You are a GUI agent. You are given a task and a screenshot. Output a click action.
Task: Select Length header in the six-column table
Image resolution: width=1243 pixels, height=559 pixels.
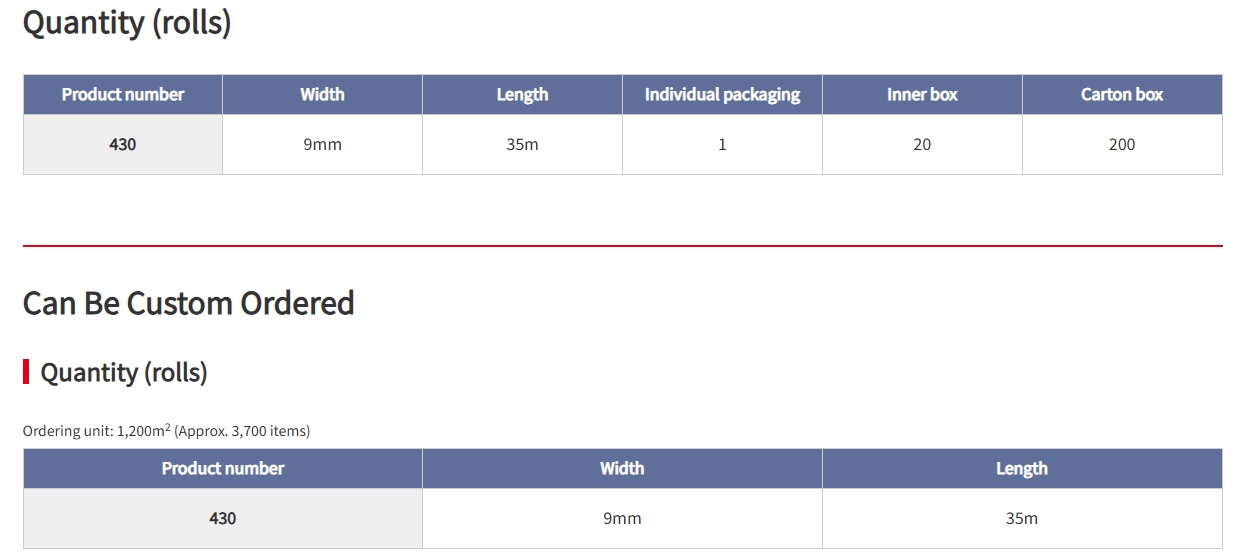coord(522,94)
